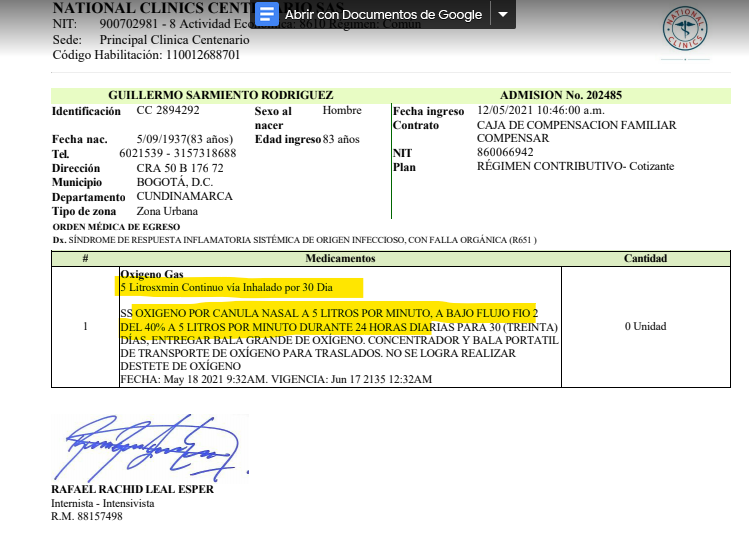Click the Cantidad column header
Image resolution: width=749 pixels, height=549 pixels.
[645, 258]
